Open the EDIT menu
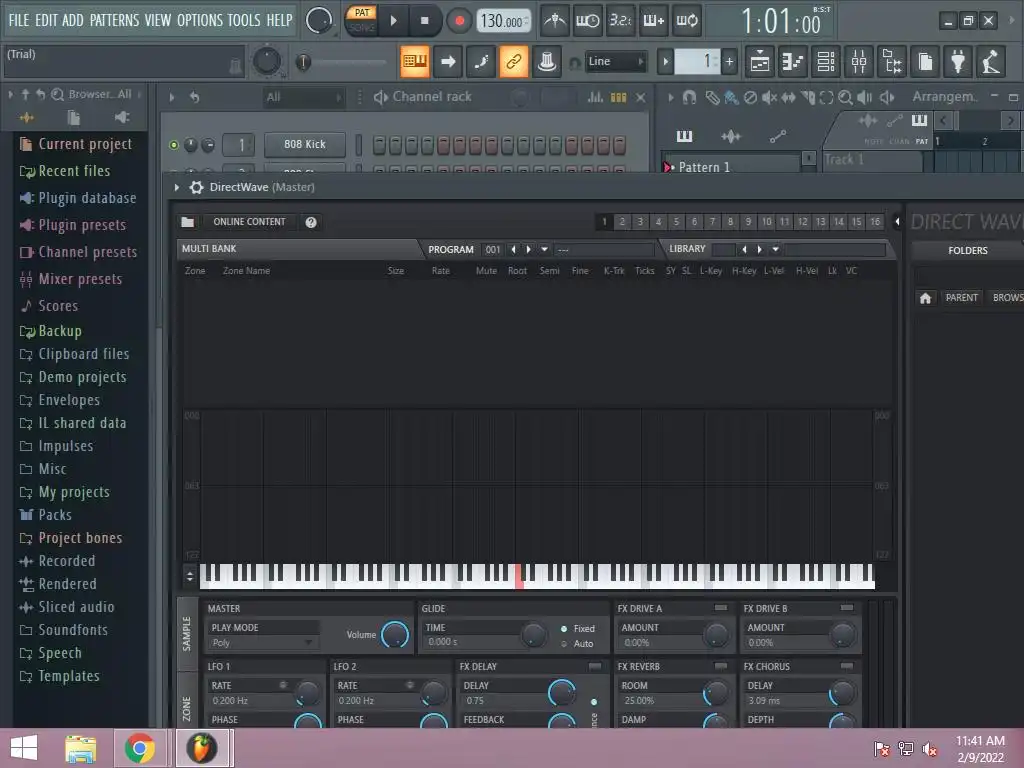Viewport: 1024px width, 768px height. coord(46,20)
